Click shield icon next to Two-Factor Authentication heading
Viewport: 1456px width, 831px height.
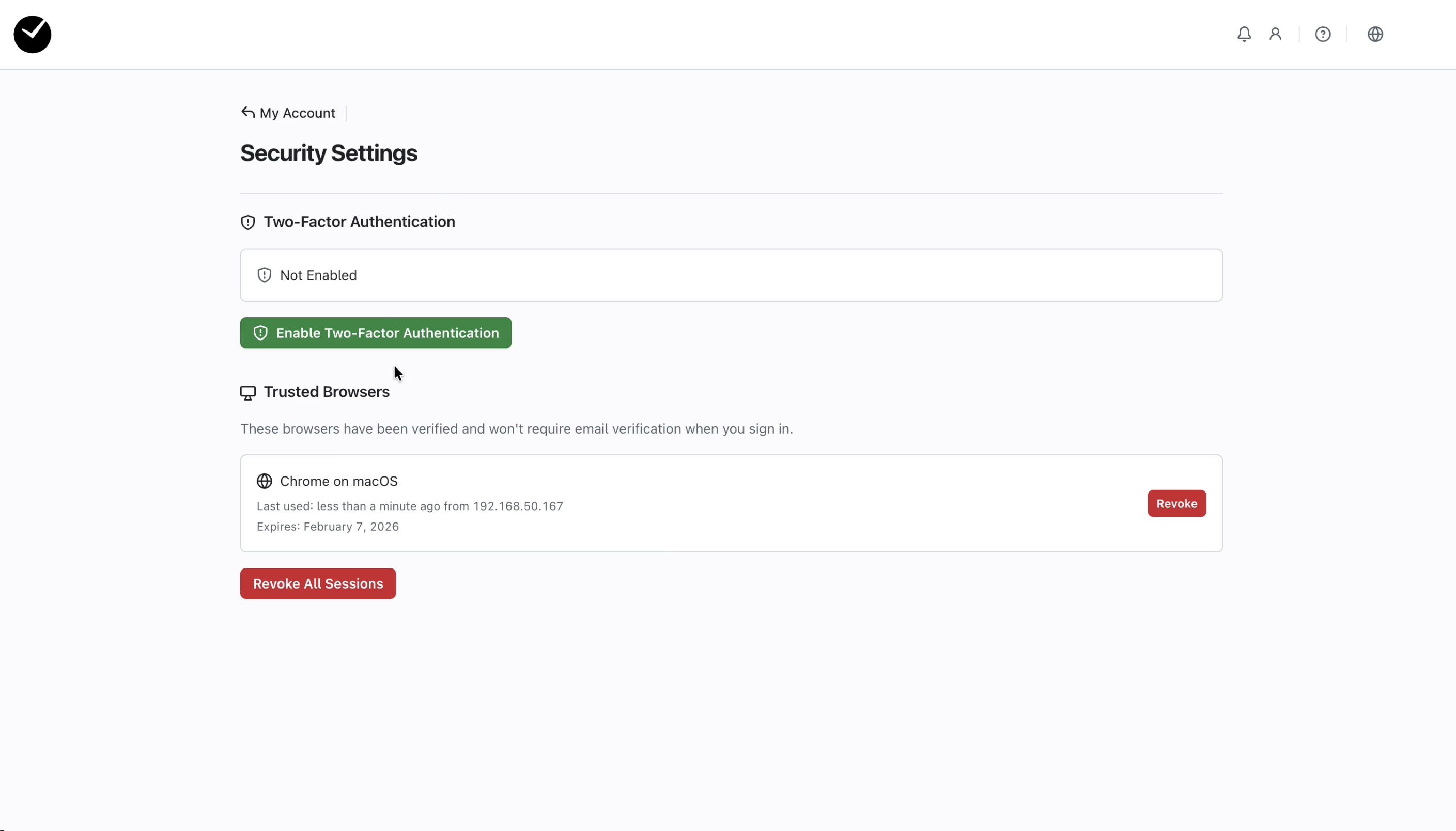247,222
